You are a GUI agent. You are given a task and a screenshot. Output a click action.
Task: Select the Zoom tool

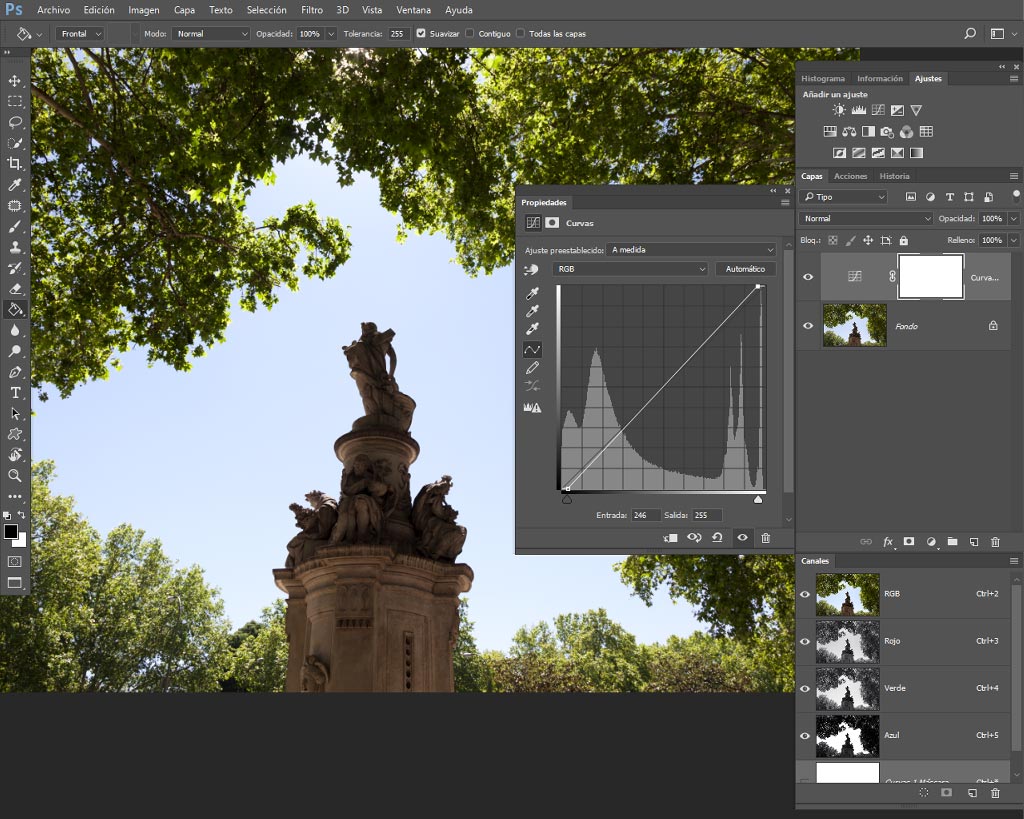point(14,475)
